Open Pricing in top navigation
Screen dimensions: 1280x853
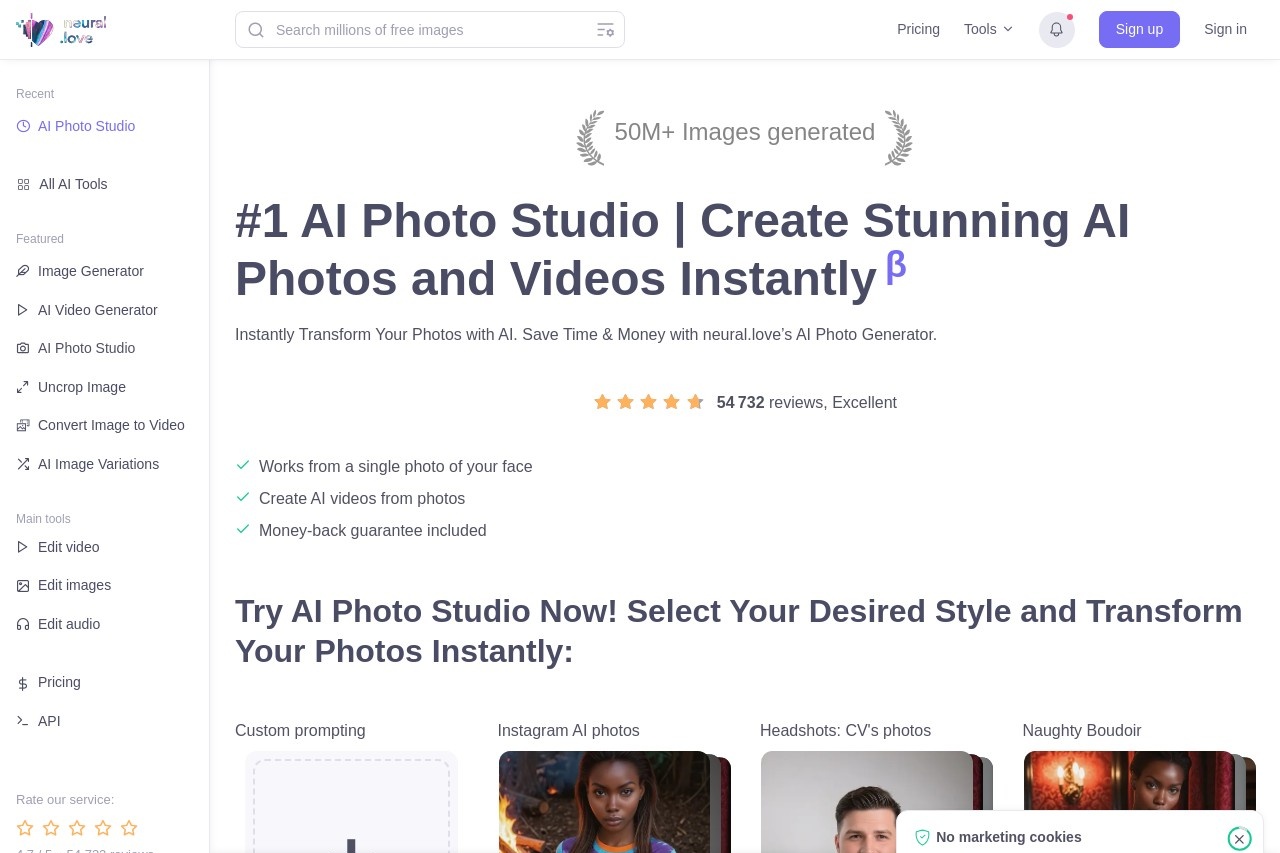click(918, 29)
